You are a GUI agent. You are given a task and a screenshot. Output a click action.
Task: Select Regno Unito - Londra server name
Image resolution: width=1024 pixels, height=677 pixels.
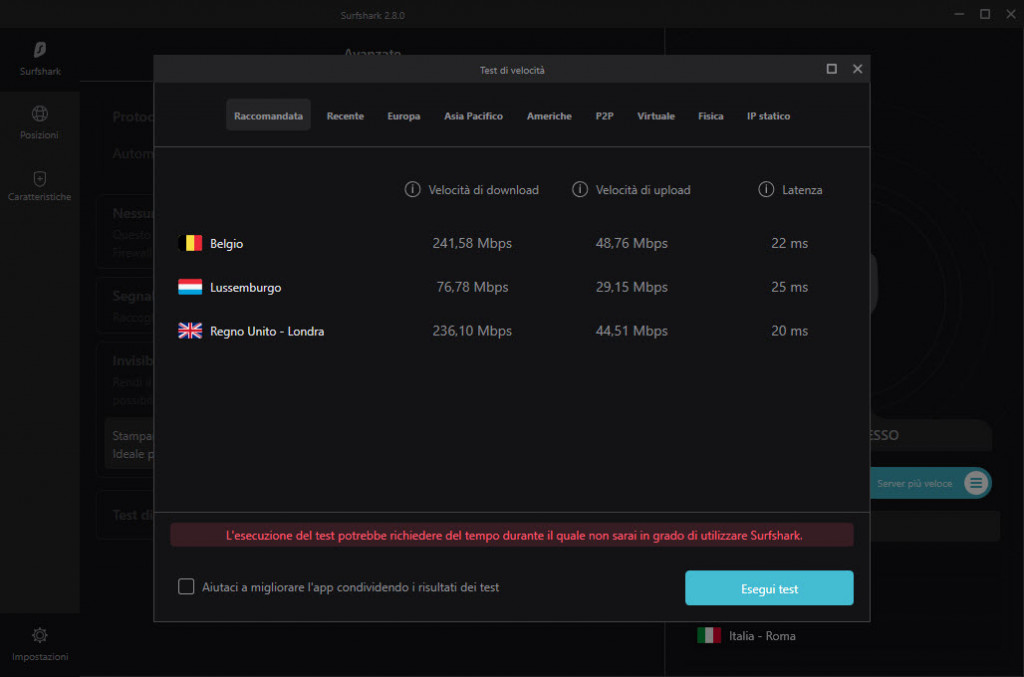[267, 331]
